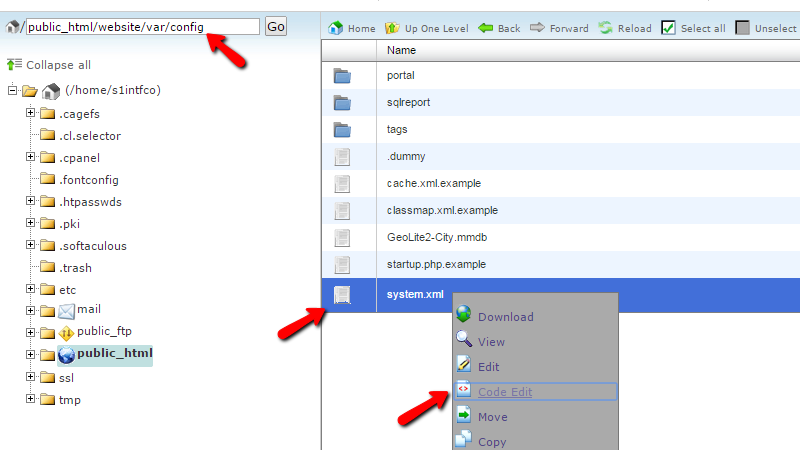Select the startup.php.example file name
This screenshot has height=450, width=800.
tap(436, 264)
